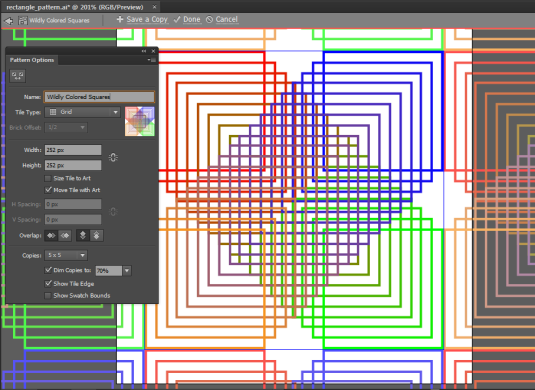Image resolution: width=535 pixels, height=390 pixels.
Task: Open the Pattern Options panel flyout menu
Action: pos(151,60)
